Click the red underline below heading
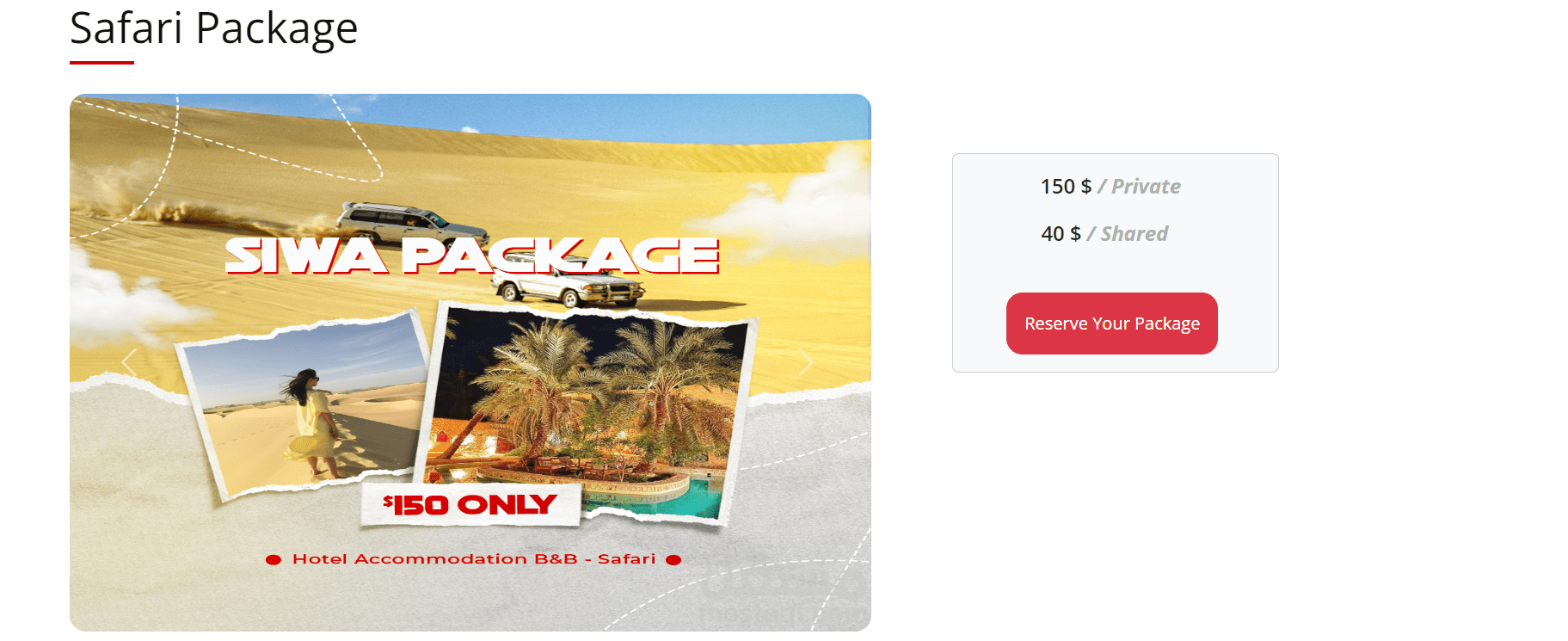The width and height of the screenshot is (1568, 641). (101, 63)
